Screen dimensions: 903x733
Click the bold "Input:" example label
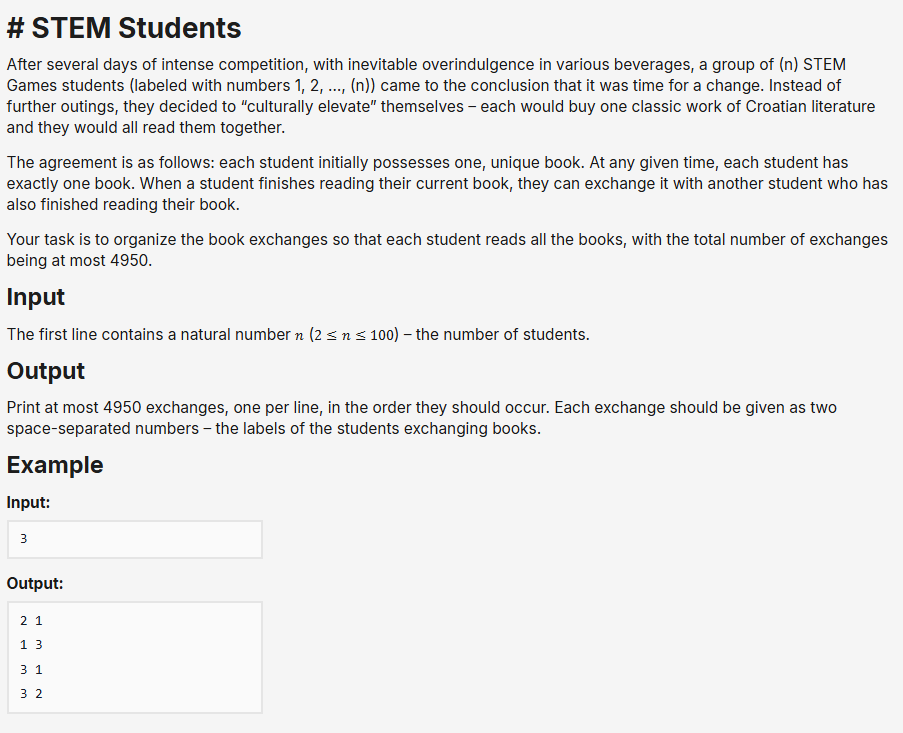click(x=28, y=503)
